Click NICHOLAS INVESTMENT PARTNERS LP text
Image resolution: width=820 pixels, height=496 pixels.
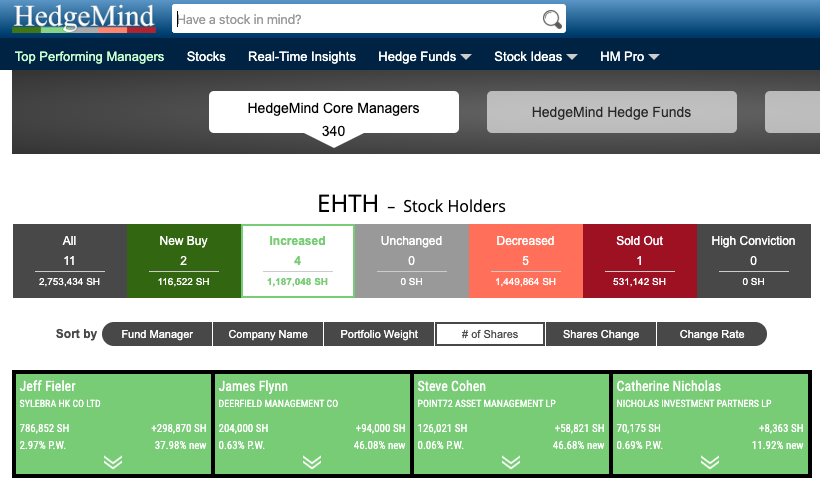[x=693, y=404]
